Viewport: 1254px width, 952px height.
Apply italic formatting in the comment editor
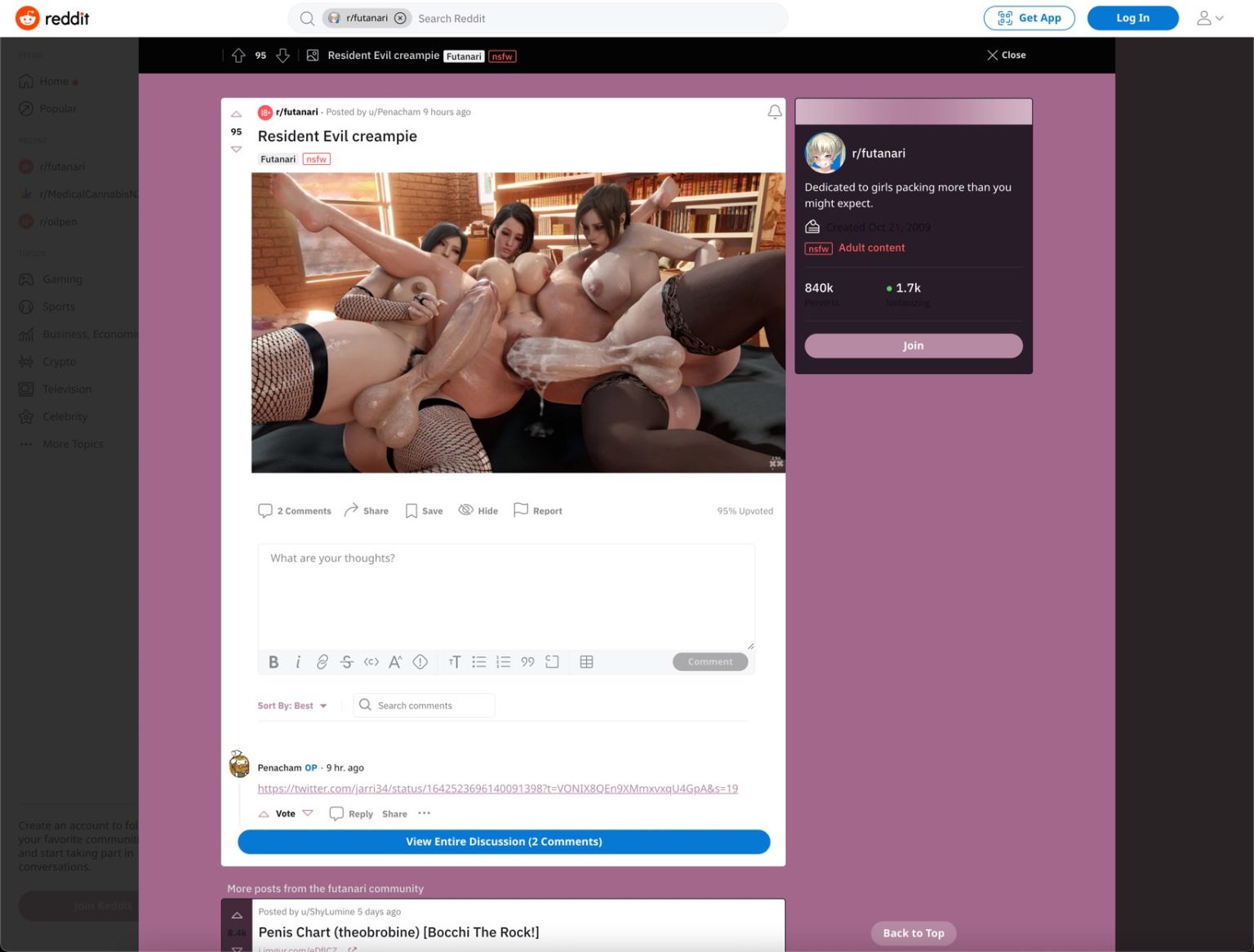point(298,662)
